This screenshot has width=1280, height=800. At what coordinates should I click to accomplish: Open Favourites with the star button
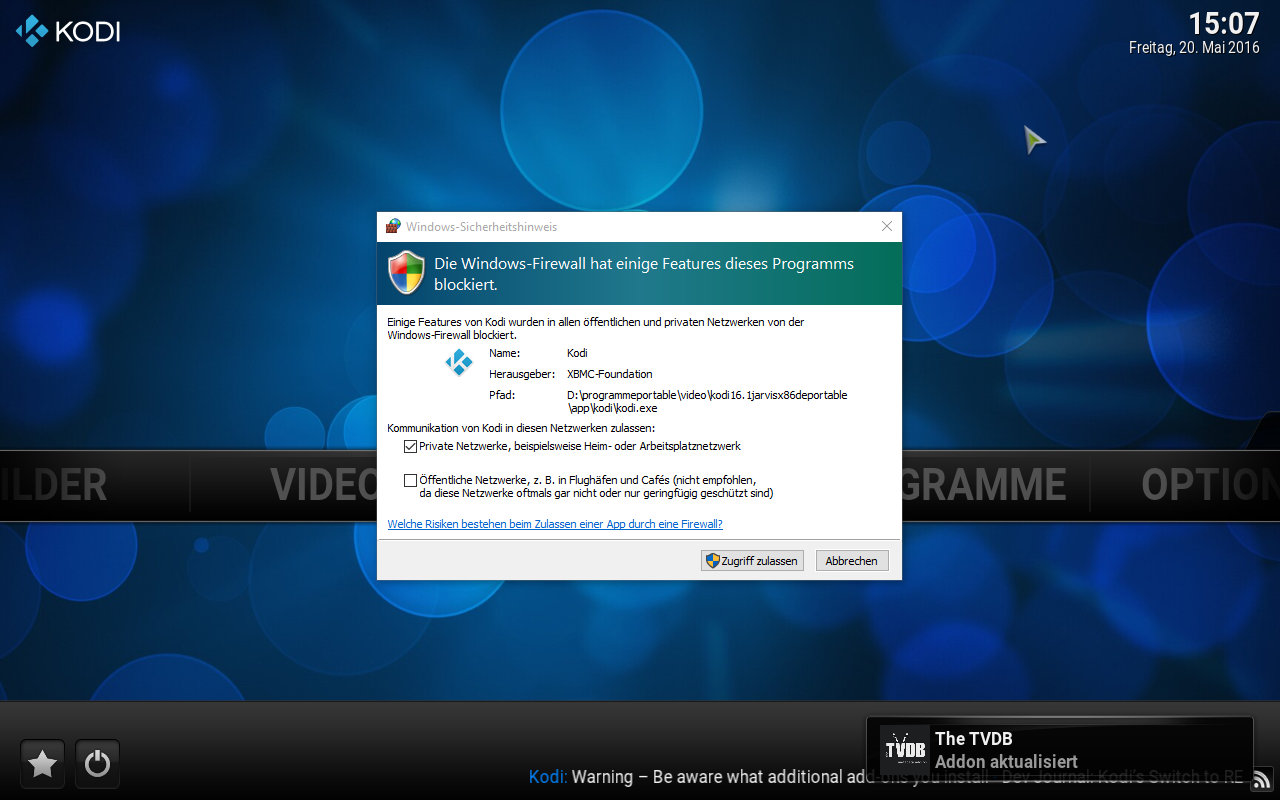point(42,765)
